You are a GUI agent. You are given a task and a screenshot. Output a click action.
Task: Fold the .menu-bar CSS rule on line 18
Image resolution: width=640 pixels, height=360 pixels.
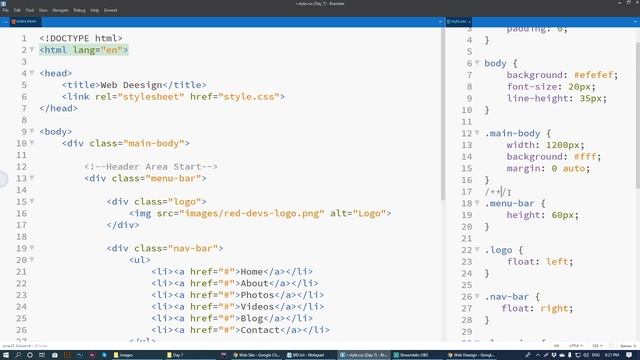tap(477, 203)
